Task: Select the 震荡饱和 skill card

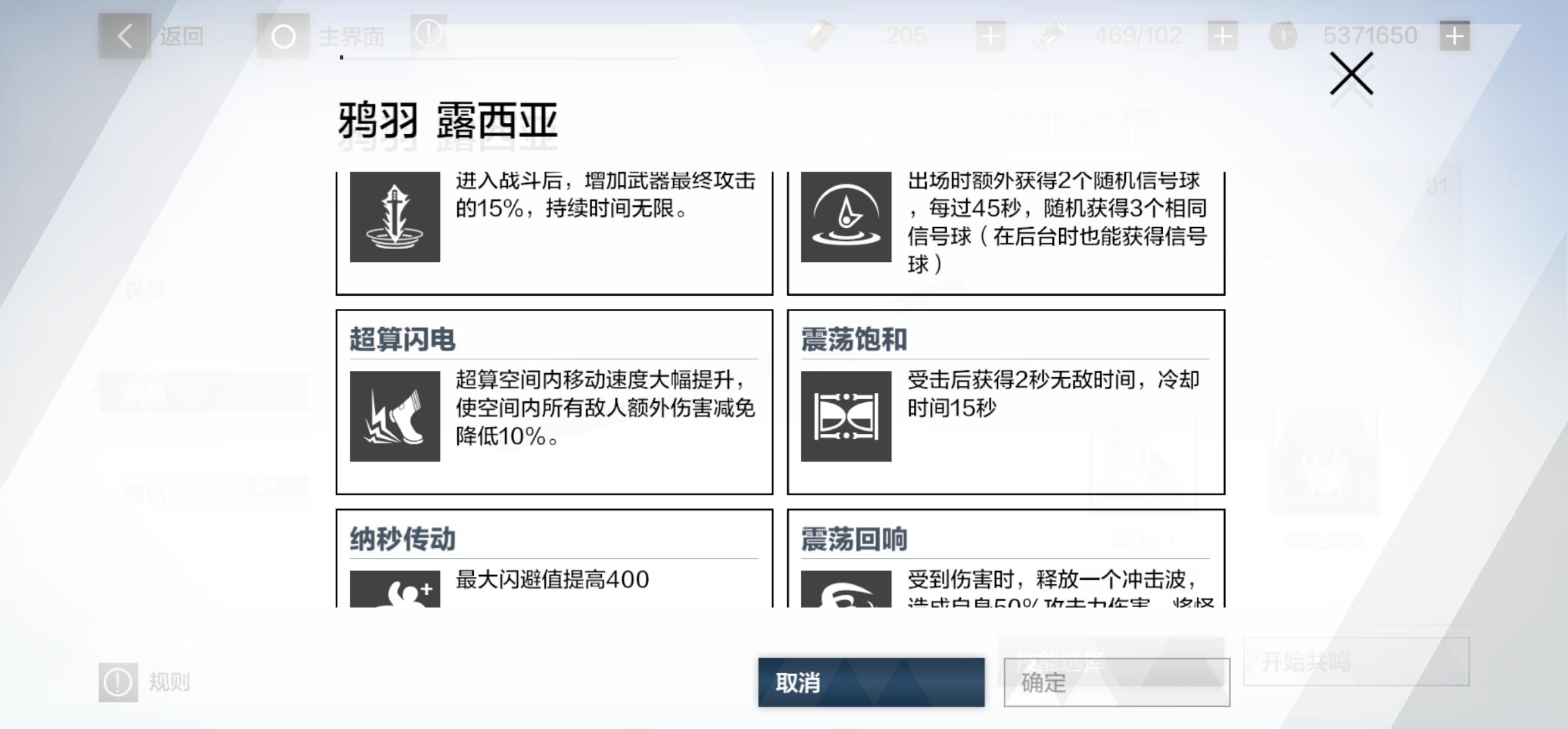Action: 1006,402
